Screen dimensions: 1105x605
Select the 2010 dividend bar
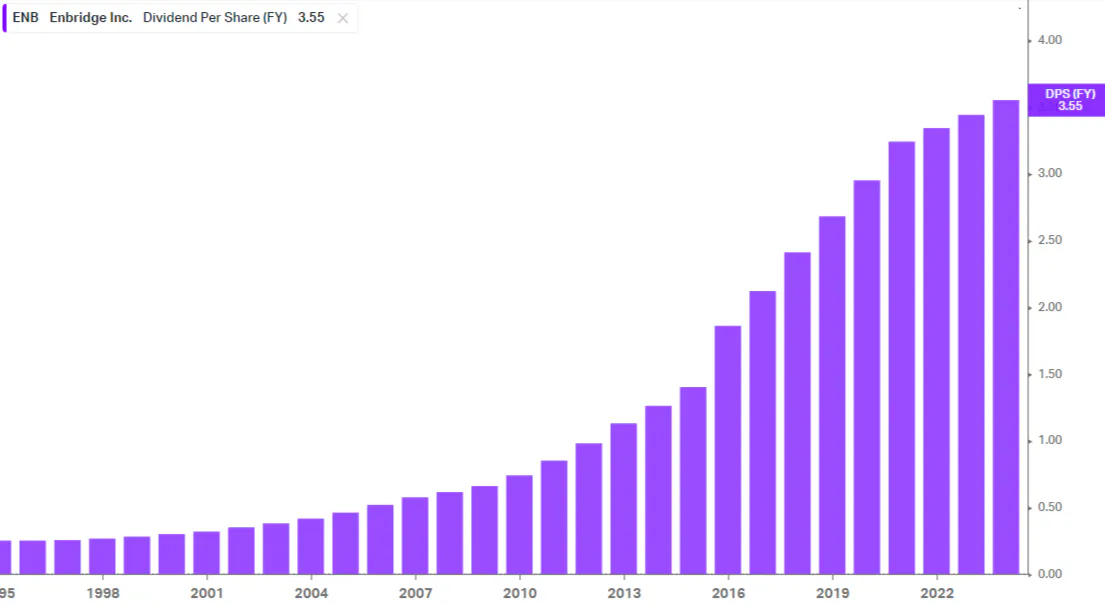click(x=519, y=525)
